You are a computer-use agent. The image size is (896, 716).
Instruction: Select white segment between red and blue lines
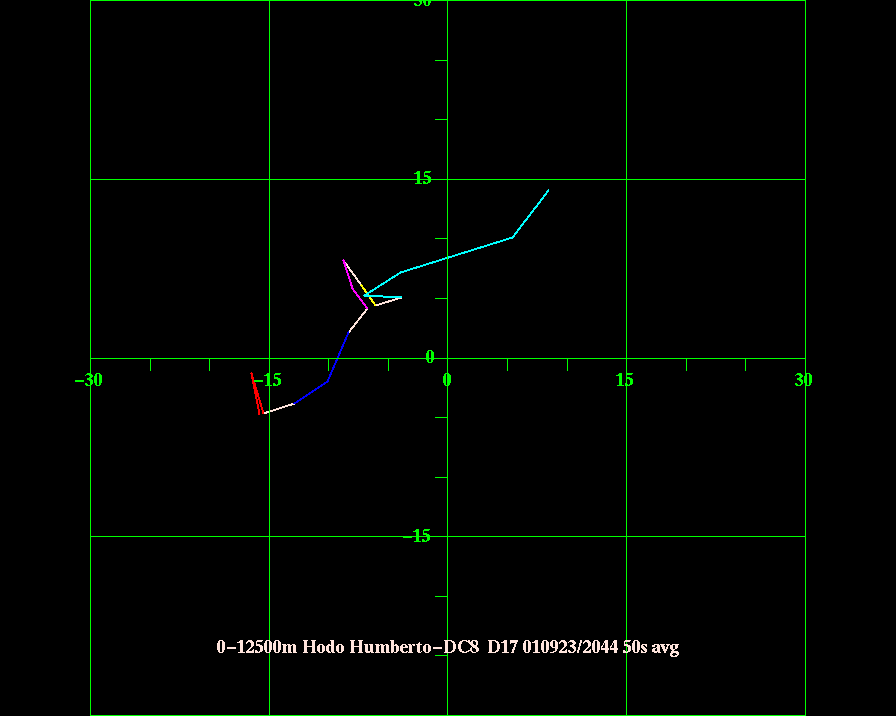(x=279, y=408)
